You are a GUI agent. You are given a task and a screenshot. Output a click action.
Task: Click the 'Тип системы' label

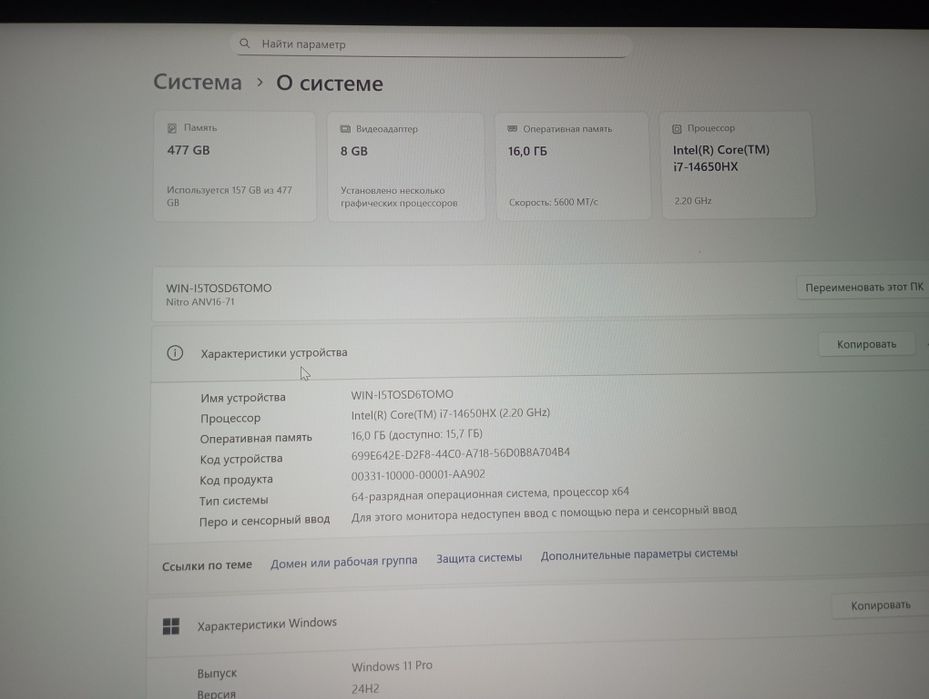pyautogui.click(x=233, y=501)
